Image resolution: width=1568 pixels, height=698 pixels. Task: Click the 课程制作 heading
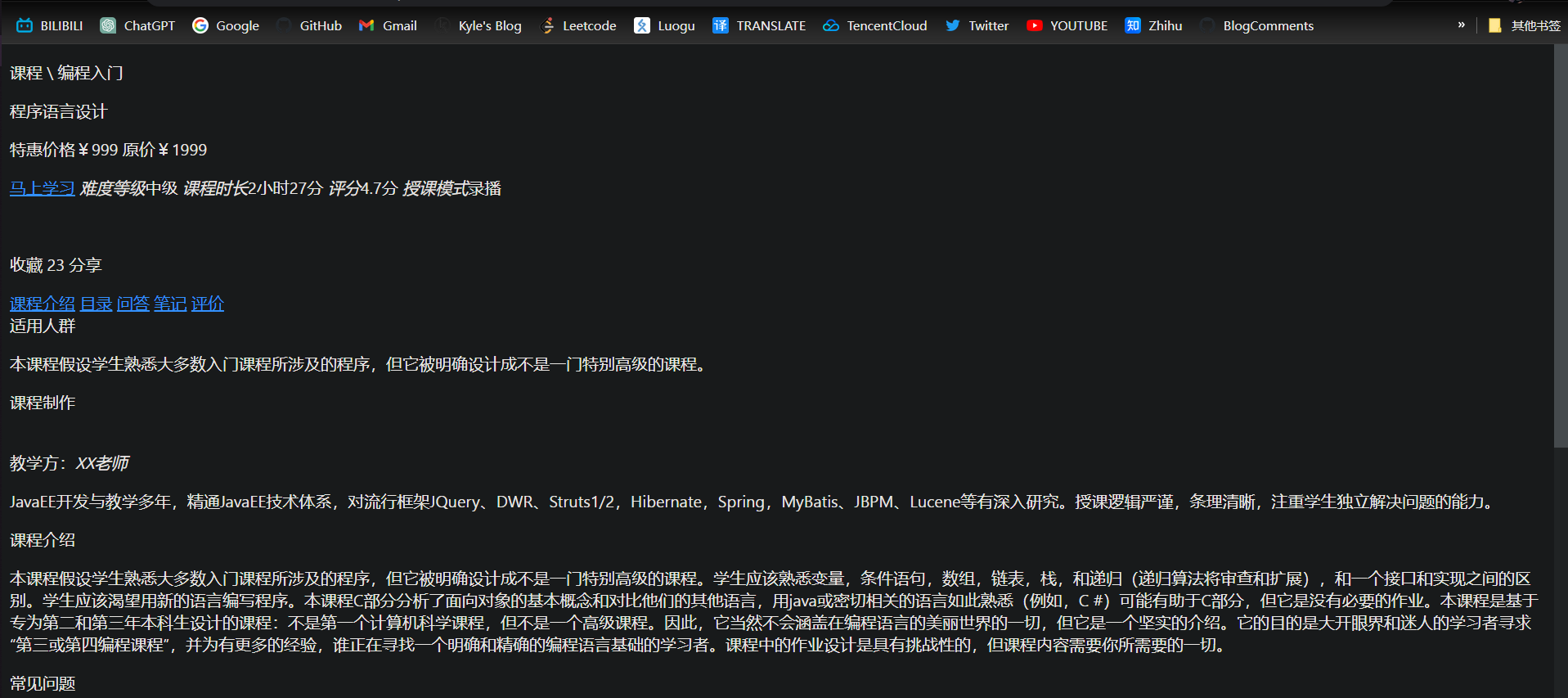point(43,403)
